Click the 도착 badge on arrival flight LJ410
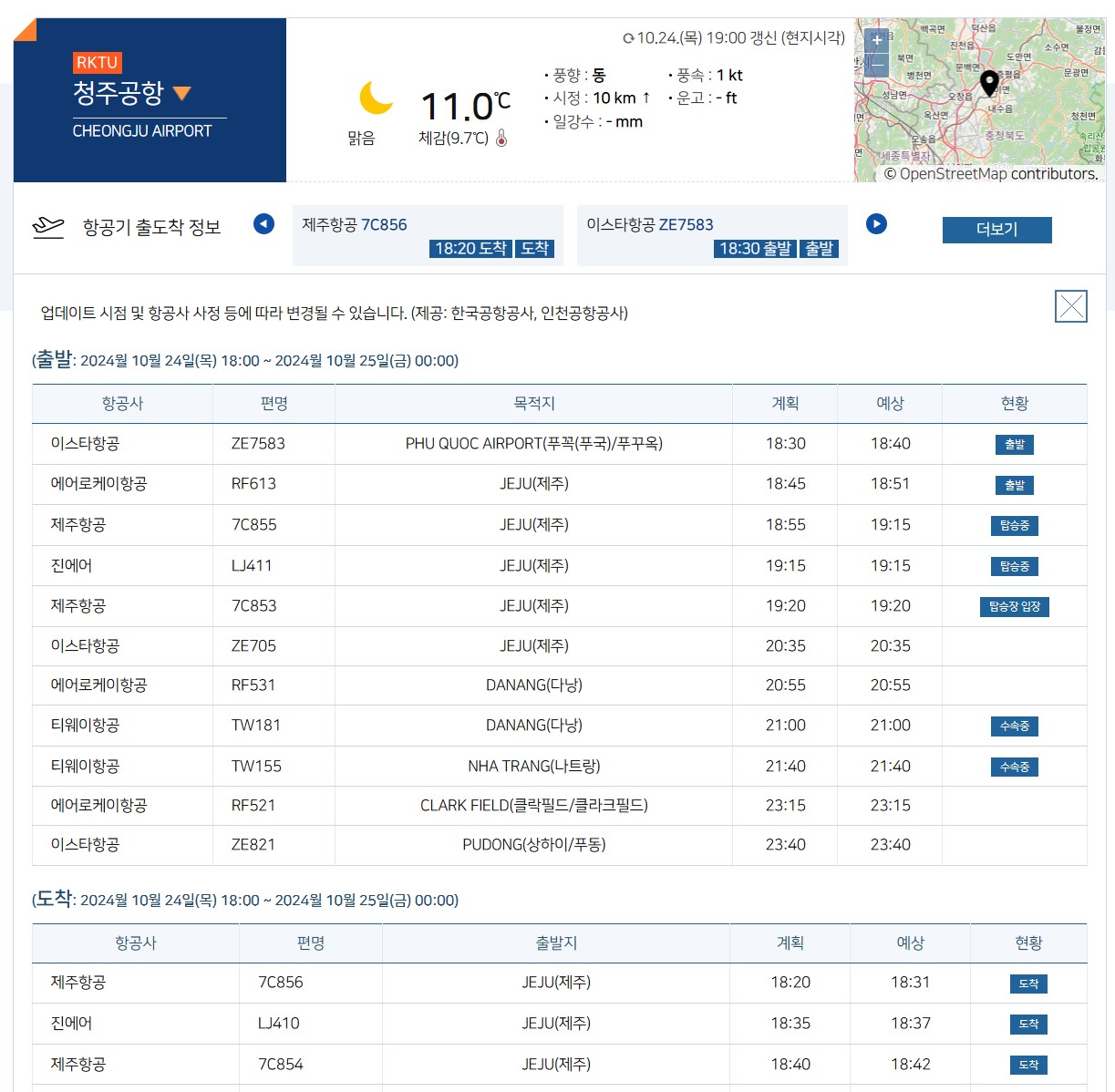The width and height of the screenshot is (1115, 1092). point(1028,1024)
